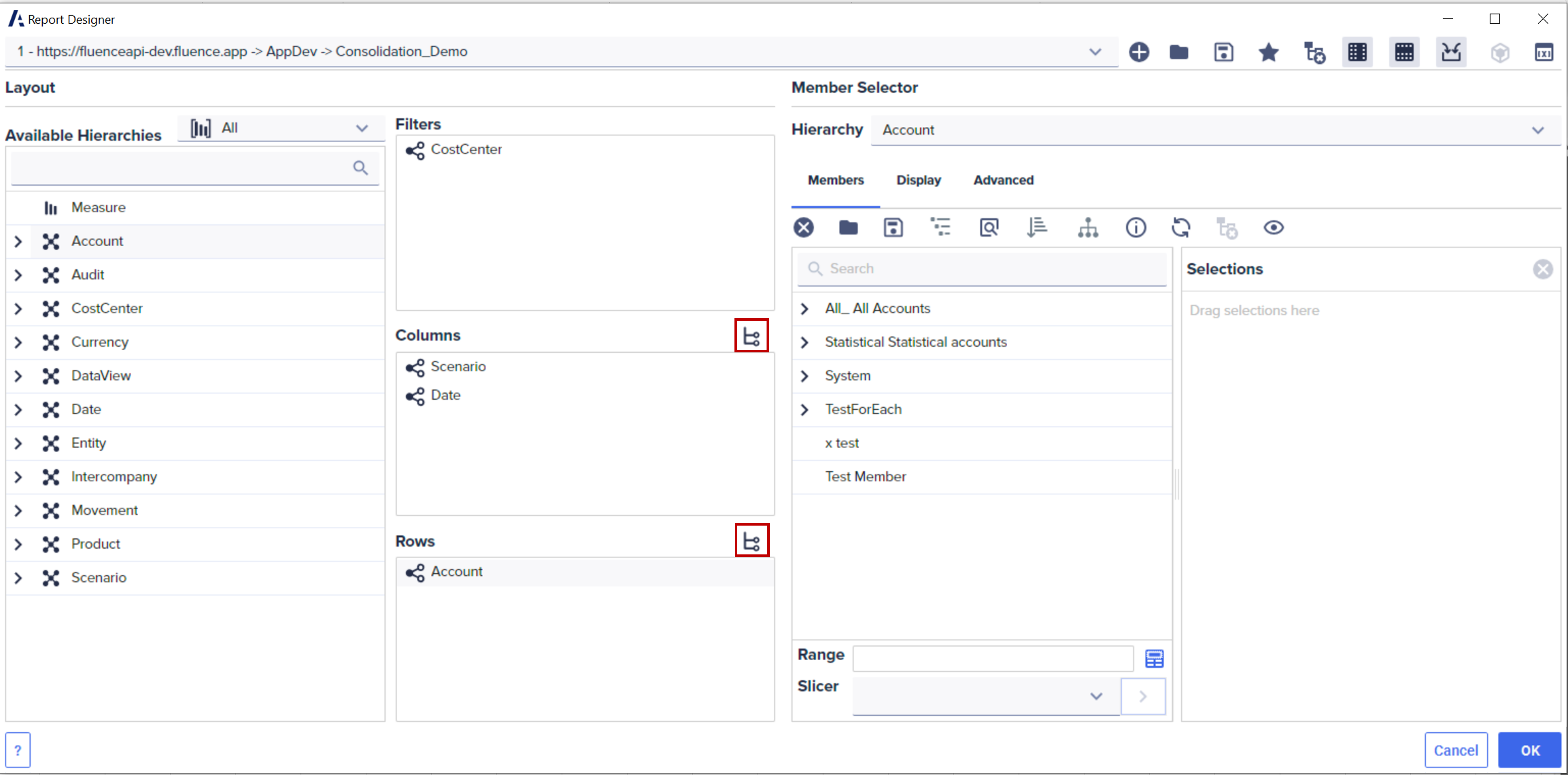Click the info icon in Members toolbar
The width and height of the screenshot is (1568, 775).
[x=1136, y=227]
